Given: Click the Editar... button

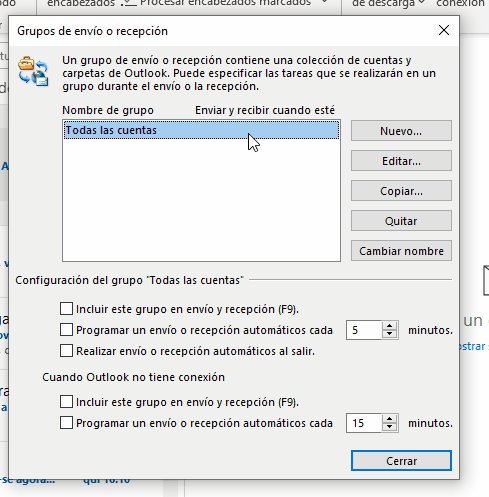Looking at the screenshot, I should click(401, 161).
